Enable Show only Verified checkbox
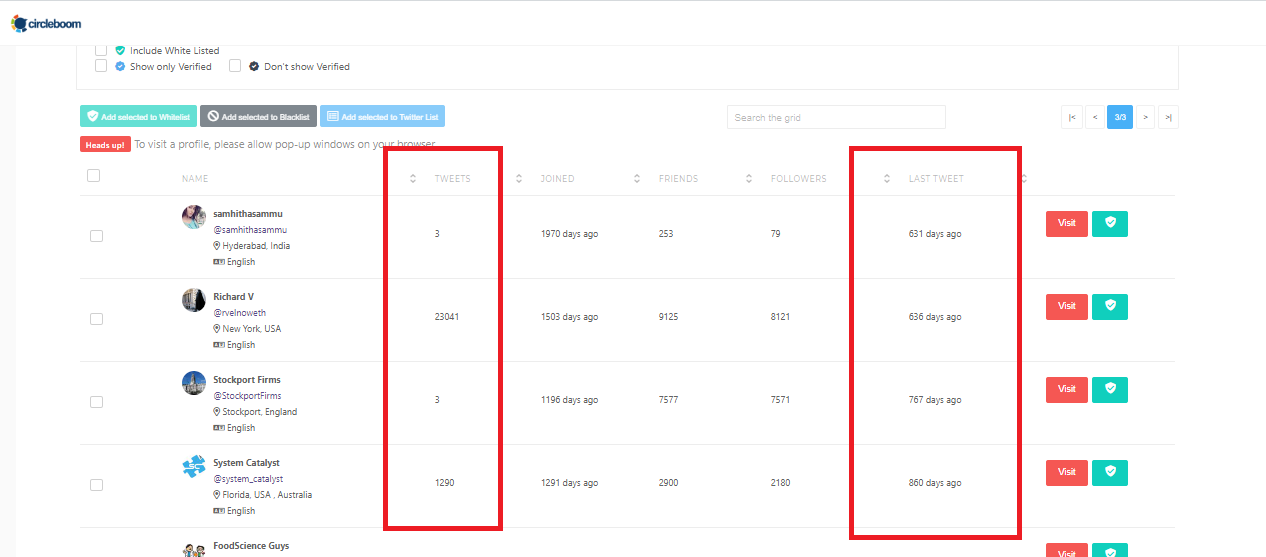The width and height of the screenshot is (1266, 557). (x=101, y=66)
